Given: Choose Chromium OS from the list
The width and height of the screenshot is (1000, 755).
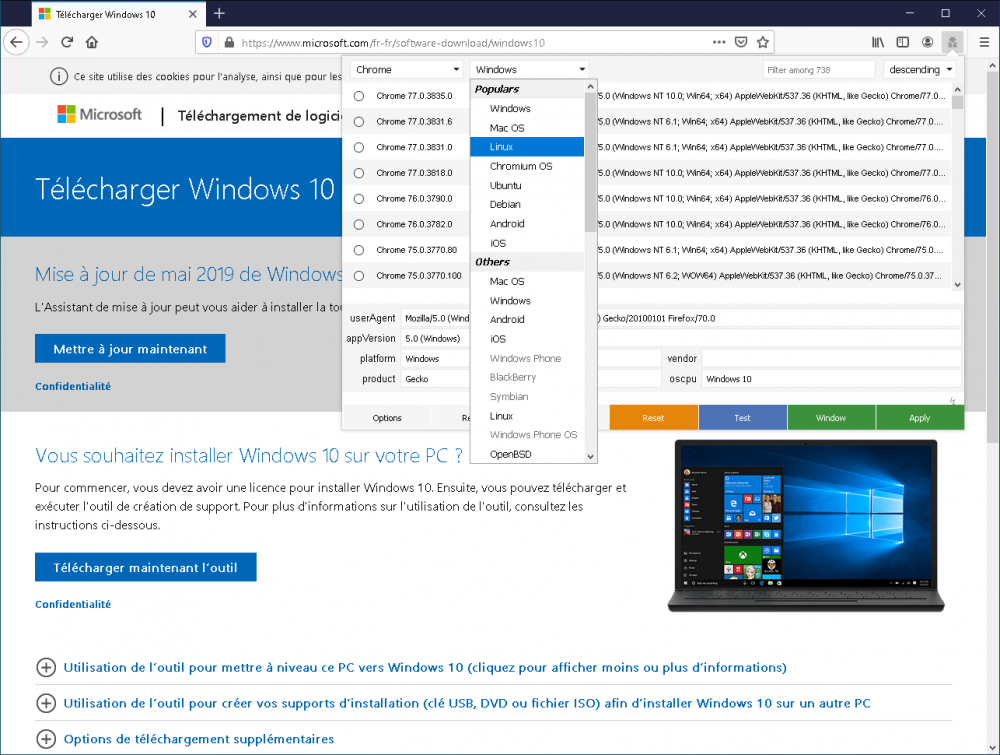Looking at the screenshot, I should (x=527, y=166).
